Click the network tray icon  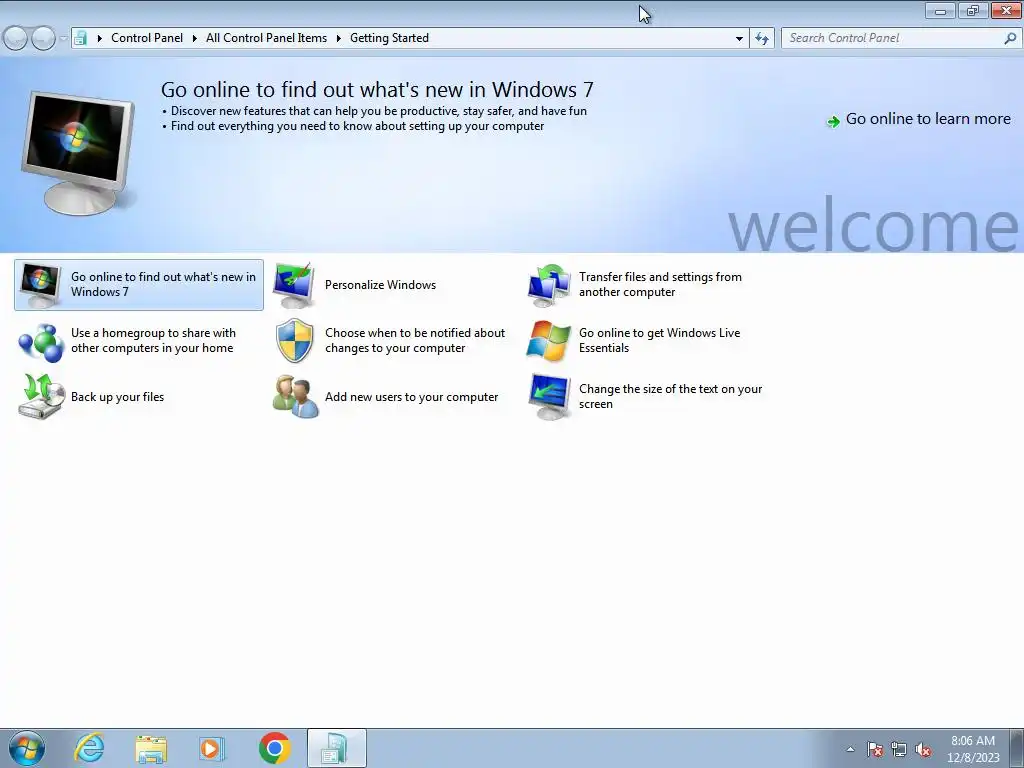pyautogui.click(x=899, y=749)
